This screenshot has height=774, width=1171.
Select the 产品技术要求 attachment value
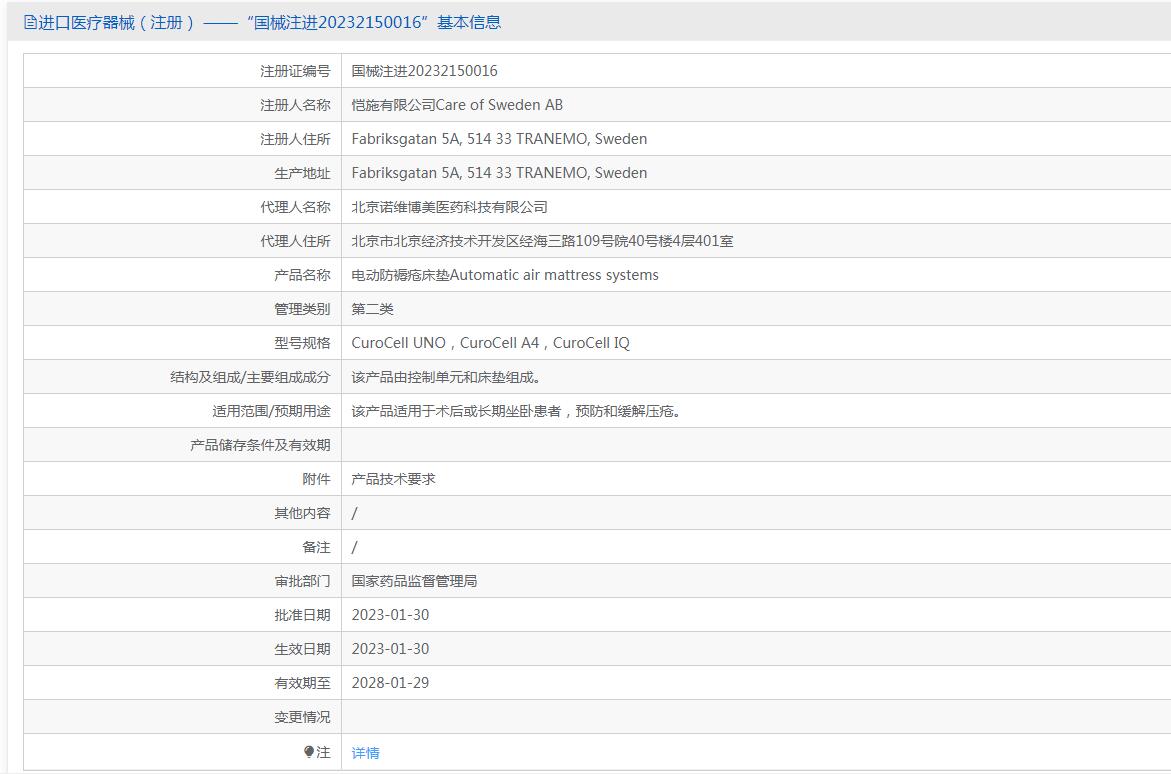point(393,479)
